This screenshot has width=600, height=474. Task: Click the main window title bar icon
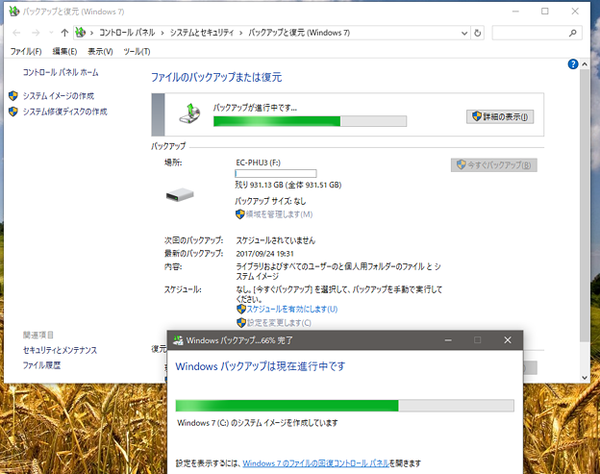(14, 11)
